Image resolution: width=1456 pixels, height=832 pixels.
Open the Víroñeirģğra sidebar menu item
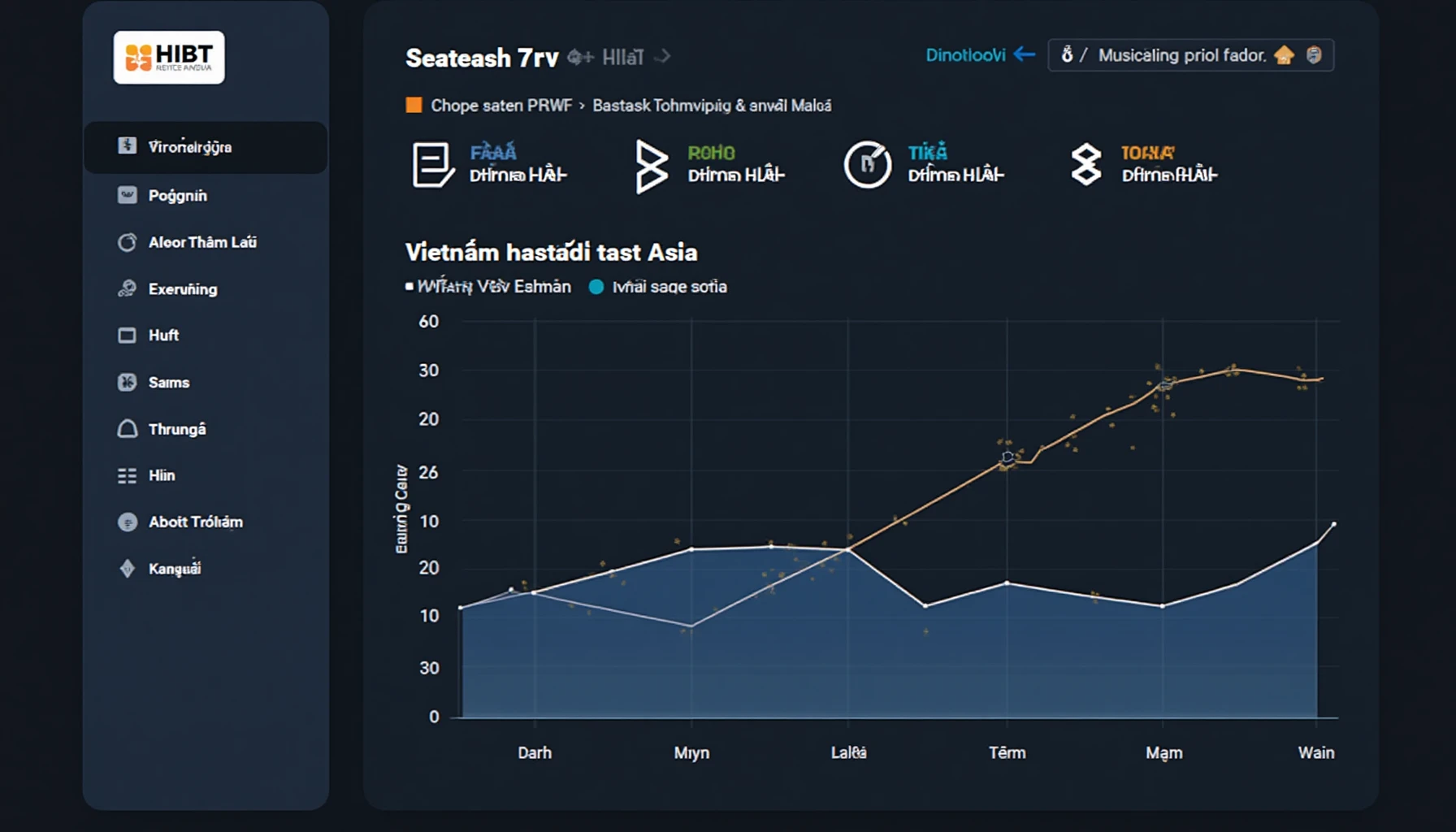click(x=206, y=147)
